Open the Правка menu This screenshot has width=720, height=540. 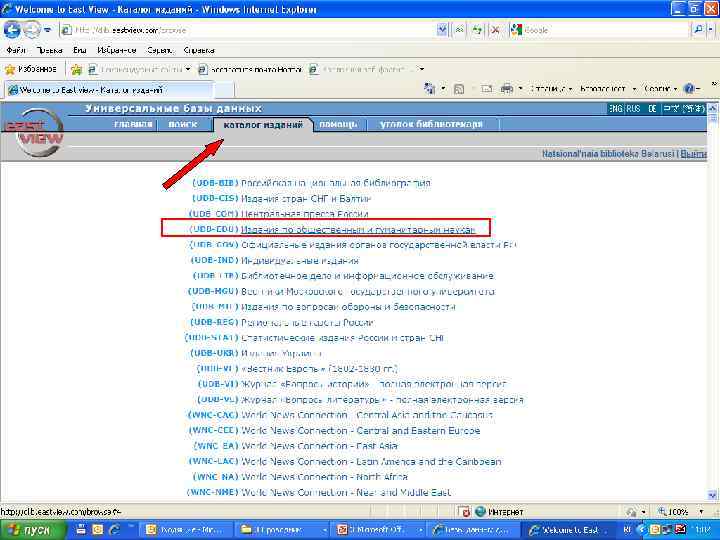50,50
